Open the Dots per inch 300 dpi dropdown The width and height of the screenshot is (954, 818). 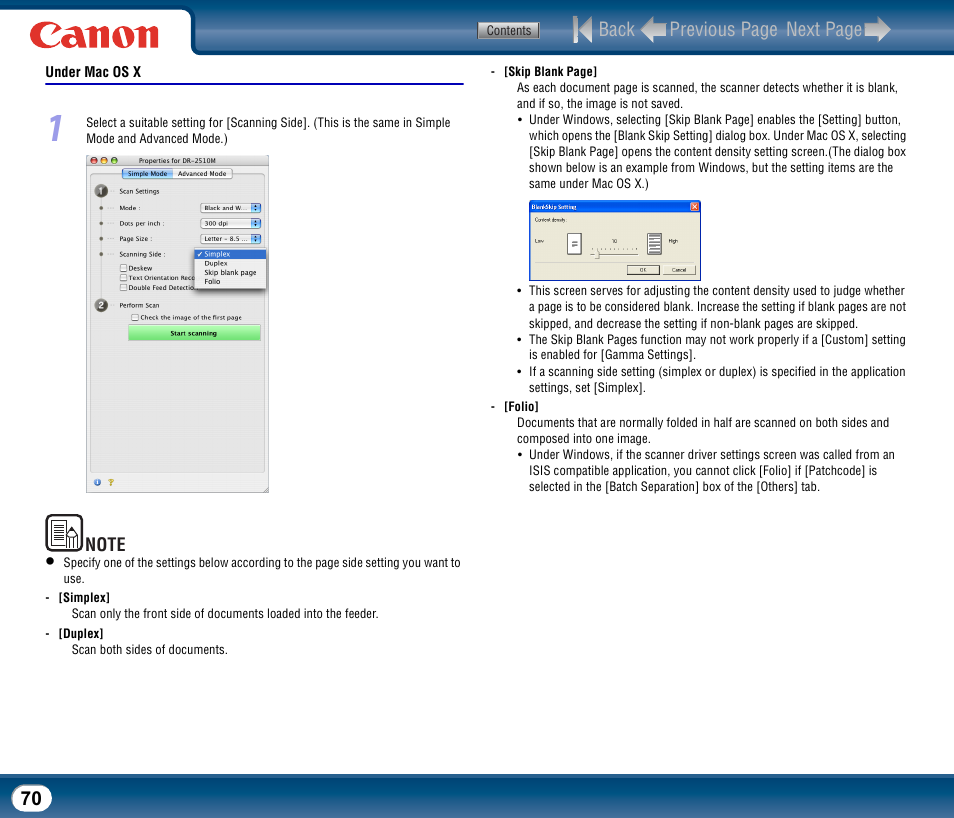point(231,223)
